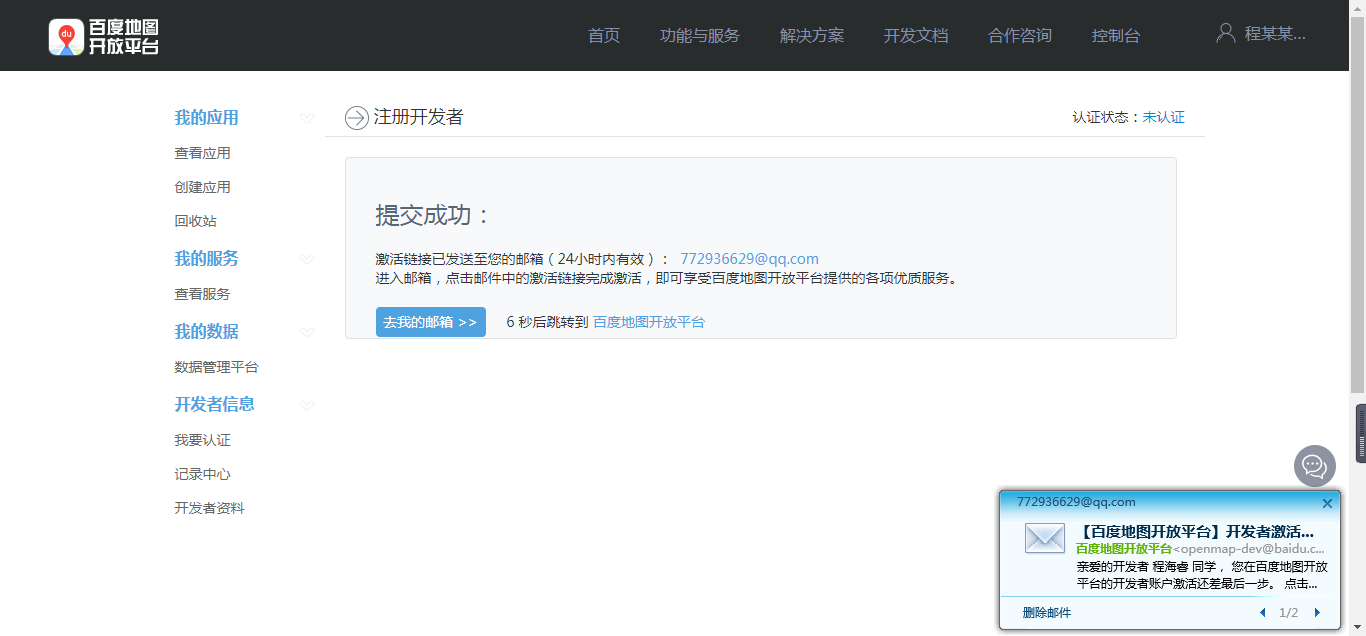
Task: Go to previous mail in popup
Action: click(x=1262, y=613)
